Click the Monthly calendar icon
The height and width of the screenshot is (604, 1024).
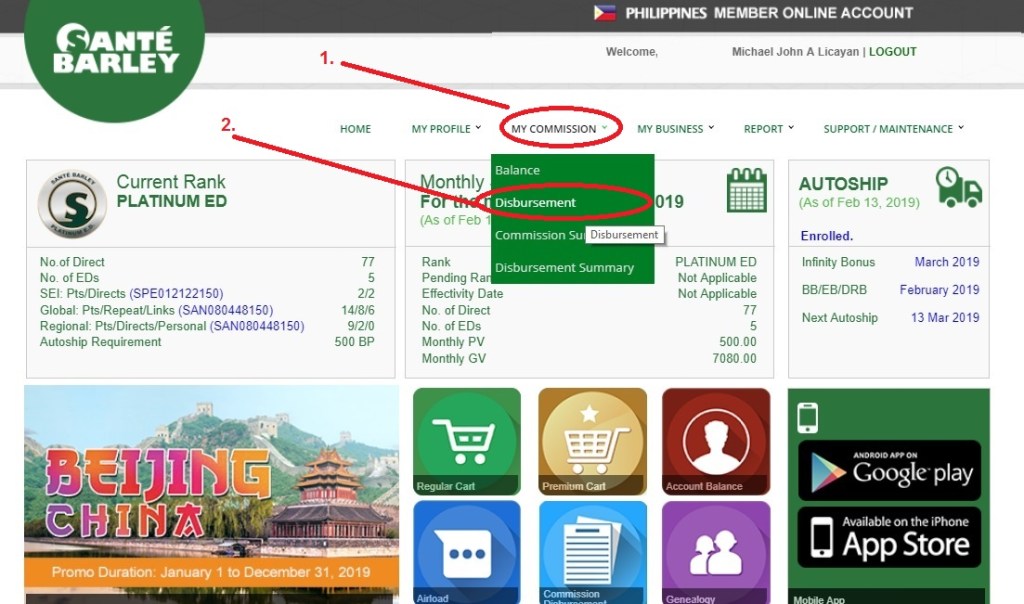(746, 190)
